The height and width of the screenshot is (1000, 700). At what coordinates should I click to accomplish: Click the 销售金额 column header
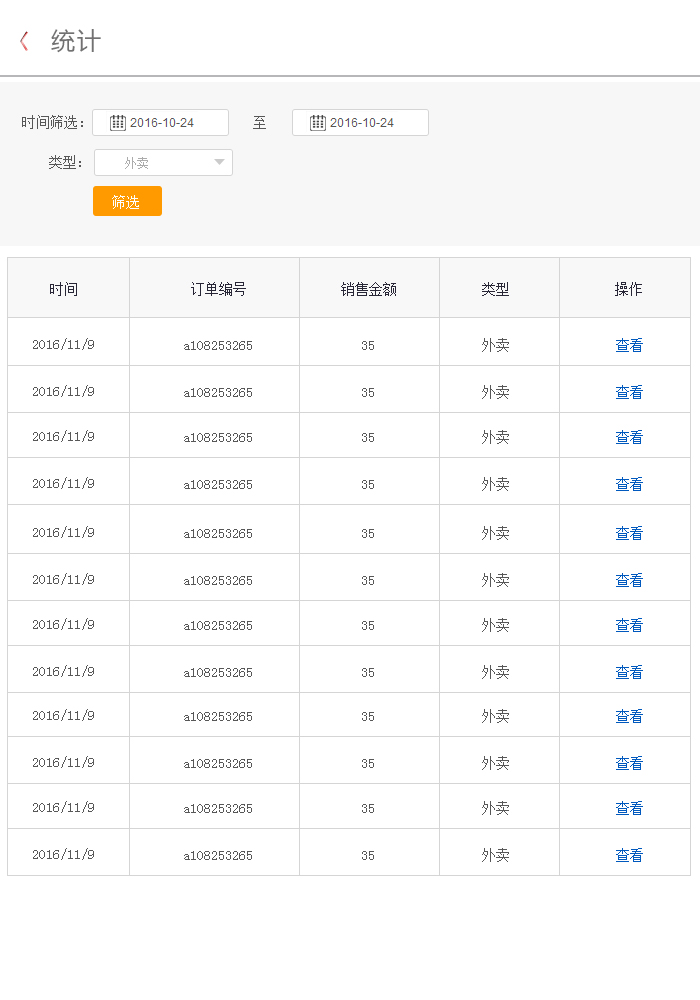(368, 289)
